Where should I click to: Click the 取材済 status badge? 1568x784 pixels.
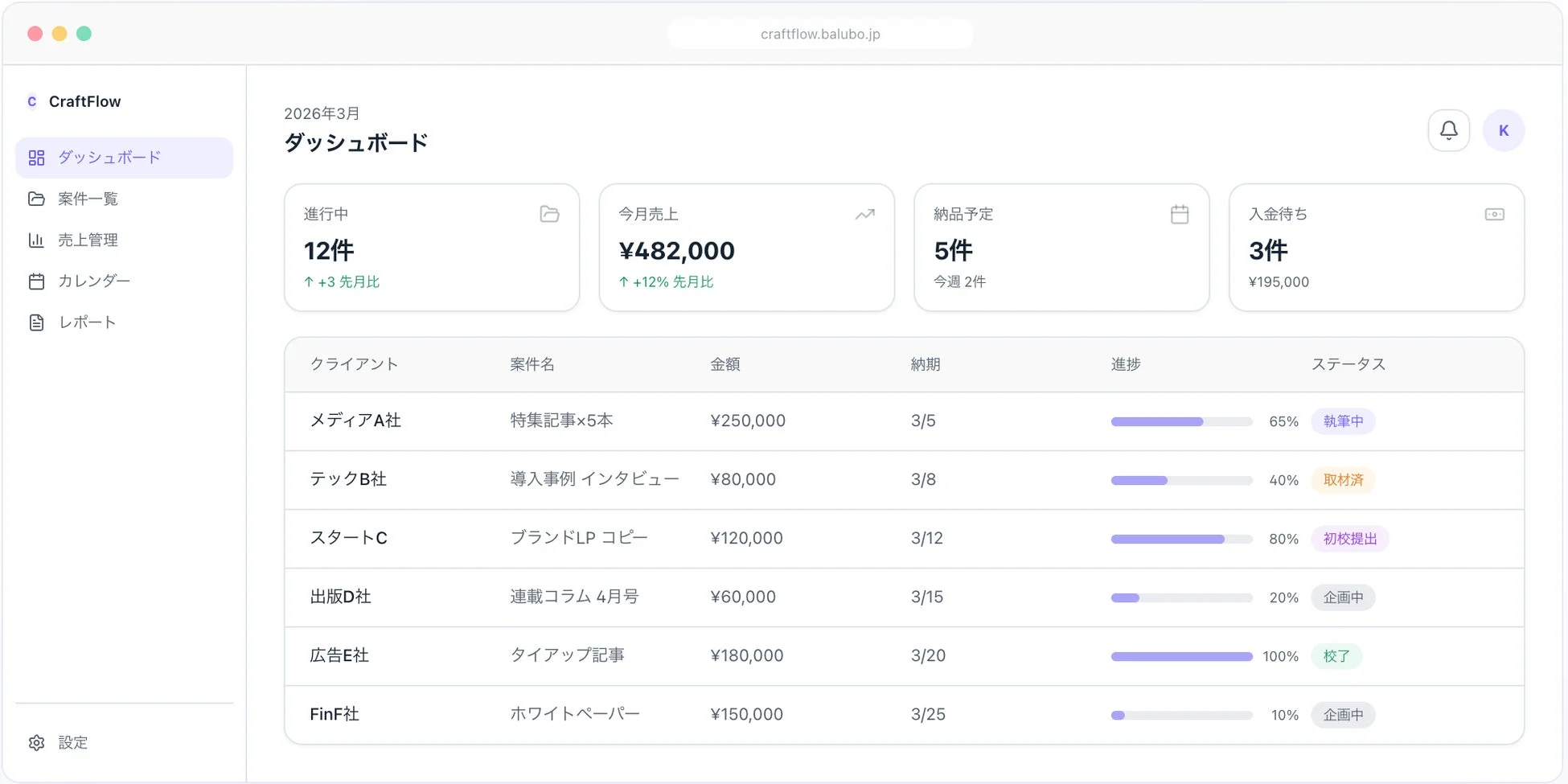[x=1342, y=479]
